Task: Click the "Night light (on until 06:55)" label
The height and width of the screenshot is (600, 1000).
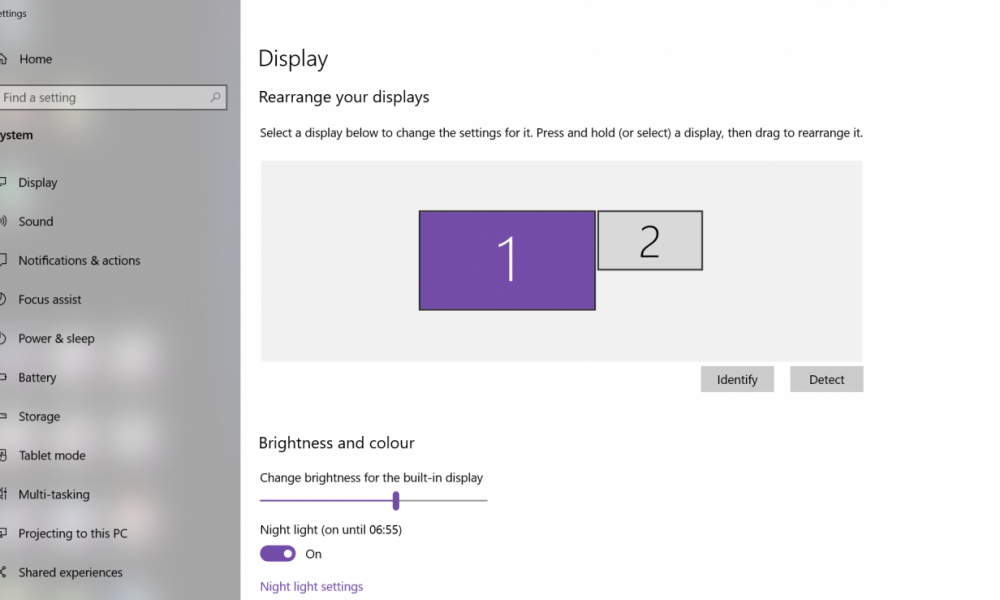Action: pos(331,530)
